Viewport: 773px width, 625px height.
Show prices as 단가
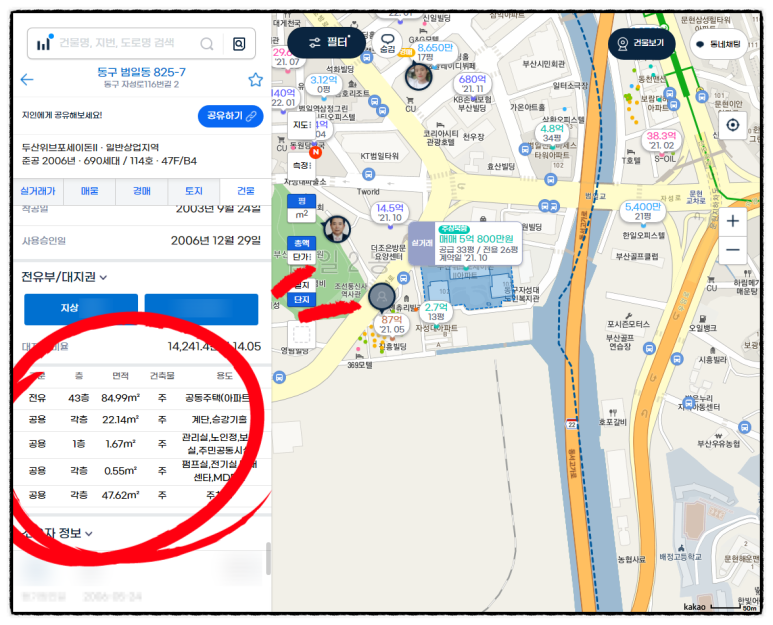coord(301,257)
